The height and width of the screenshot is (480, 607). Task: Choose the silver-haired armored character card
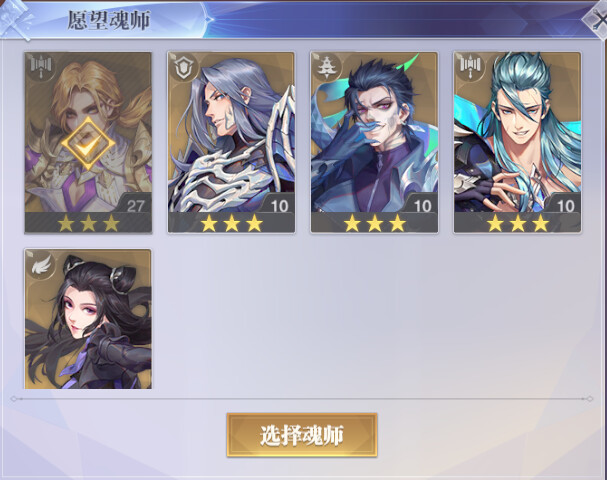pos(231,143)
